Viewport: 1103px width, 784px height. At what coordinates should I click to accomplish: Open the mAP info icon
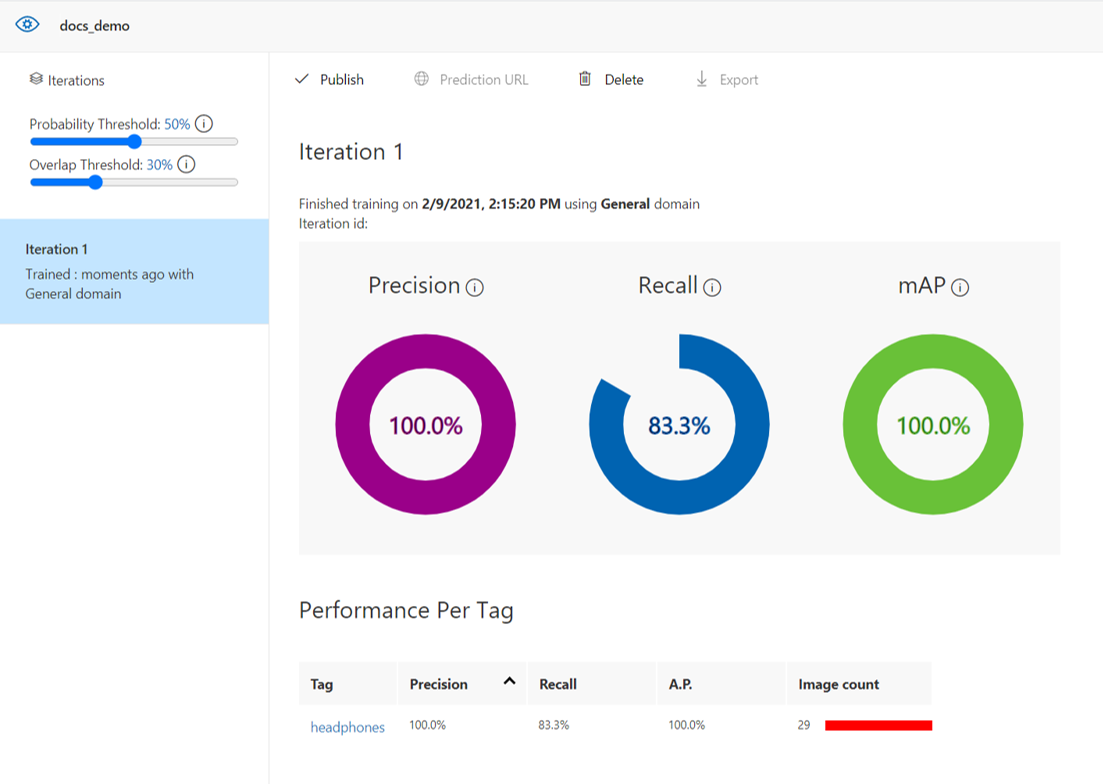(960, 288)
